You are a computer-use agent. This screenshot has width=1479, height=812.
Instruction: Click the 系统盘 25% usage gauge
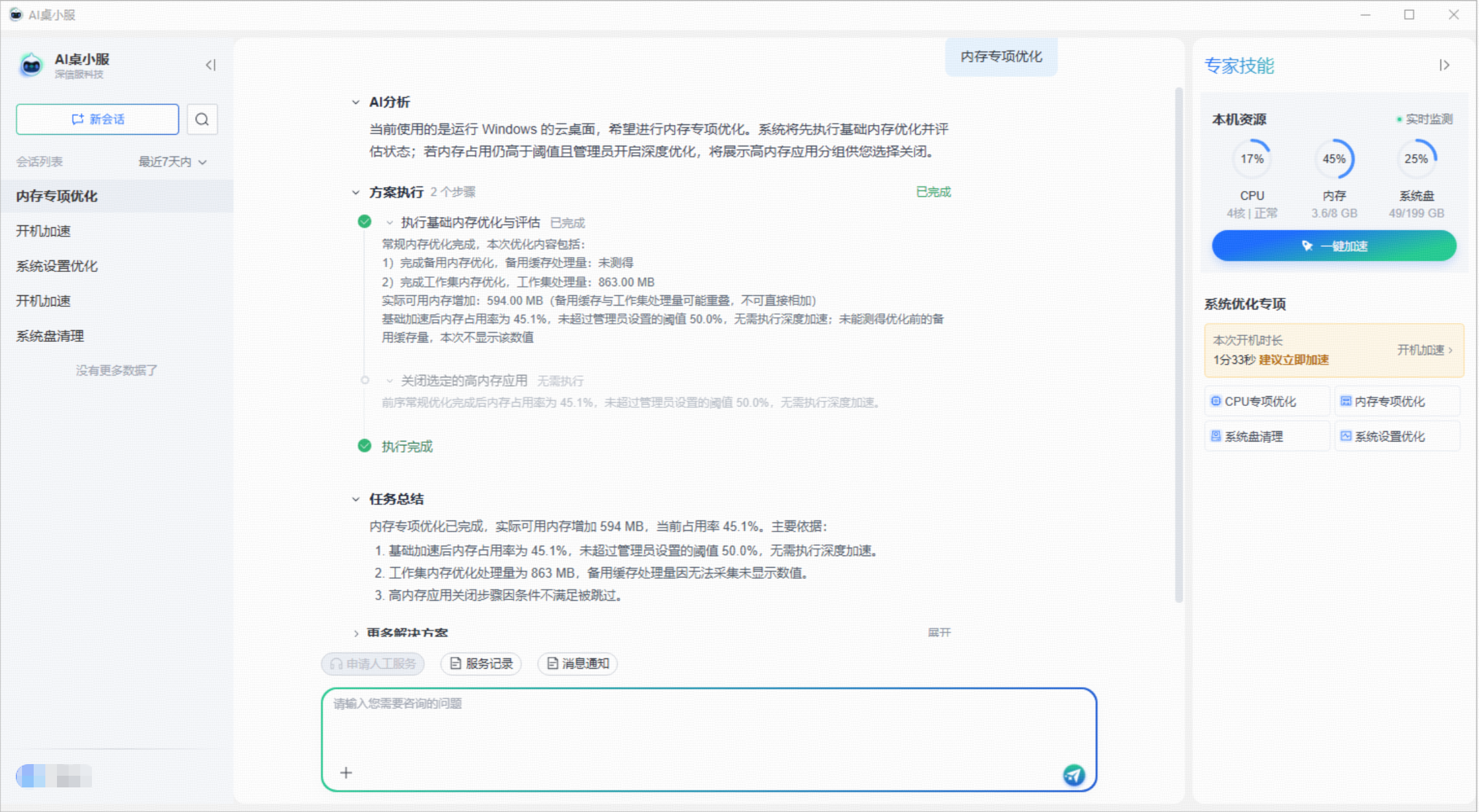click(x=1416, y=159)
